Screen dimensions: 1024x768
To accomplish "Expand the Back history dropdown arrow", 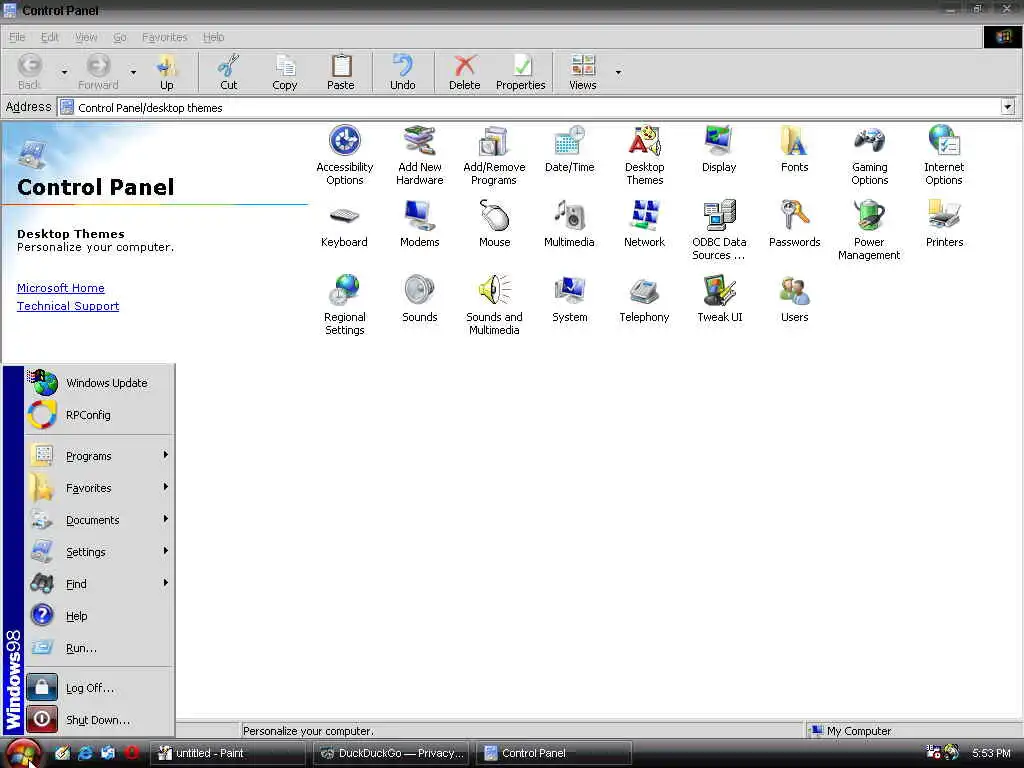I will [x=64, y=72].
